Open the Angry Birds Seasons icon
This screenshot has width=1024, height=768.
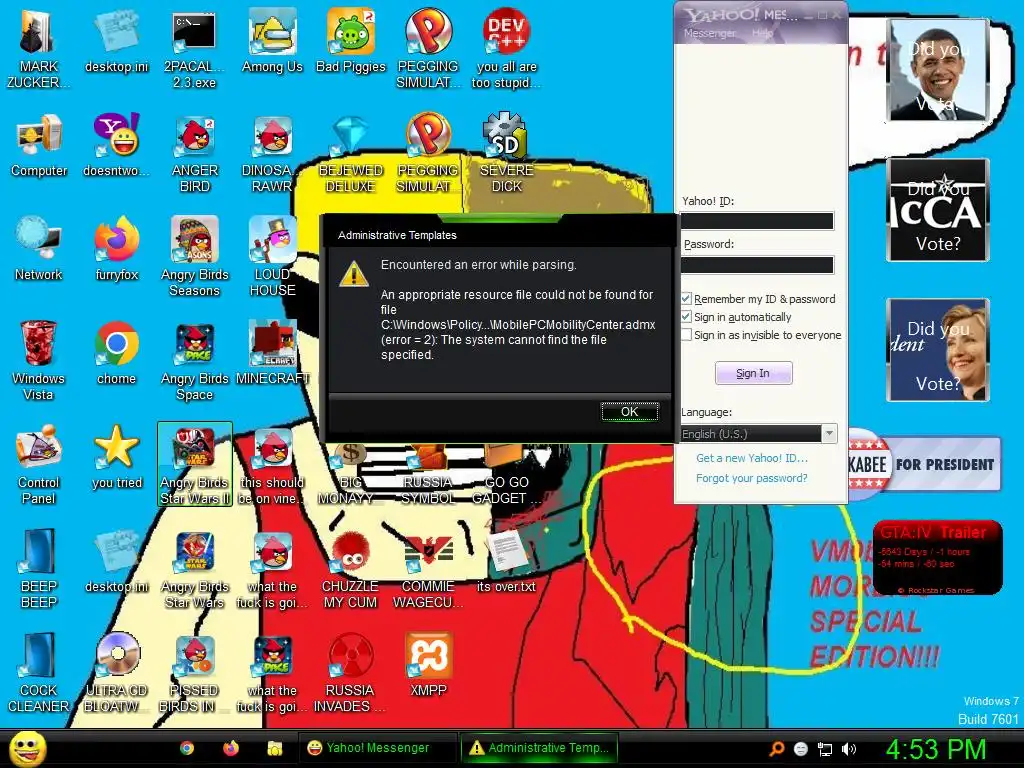(x=194, y=257)
